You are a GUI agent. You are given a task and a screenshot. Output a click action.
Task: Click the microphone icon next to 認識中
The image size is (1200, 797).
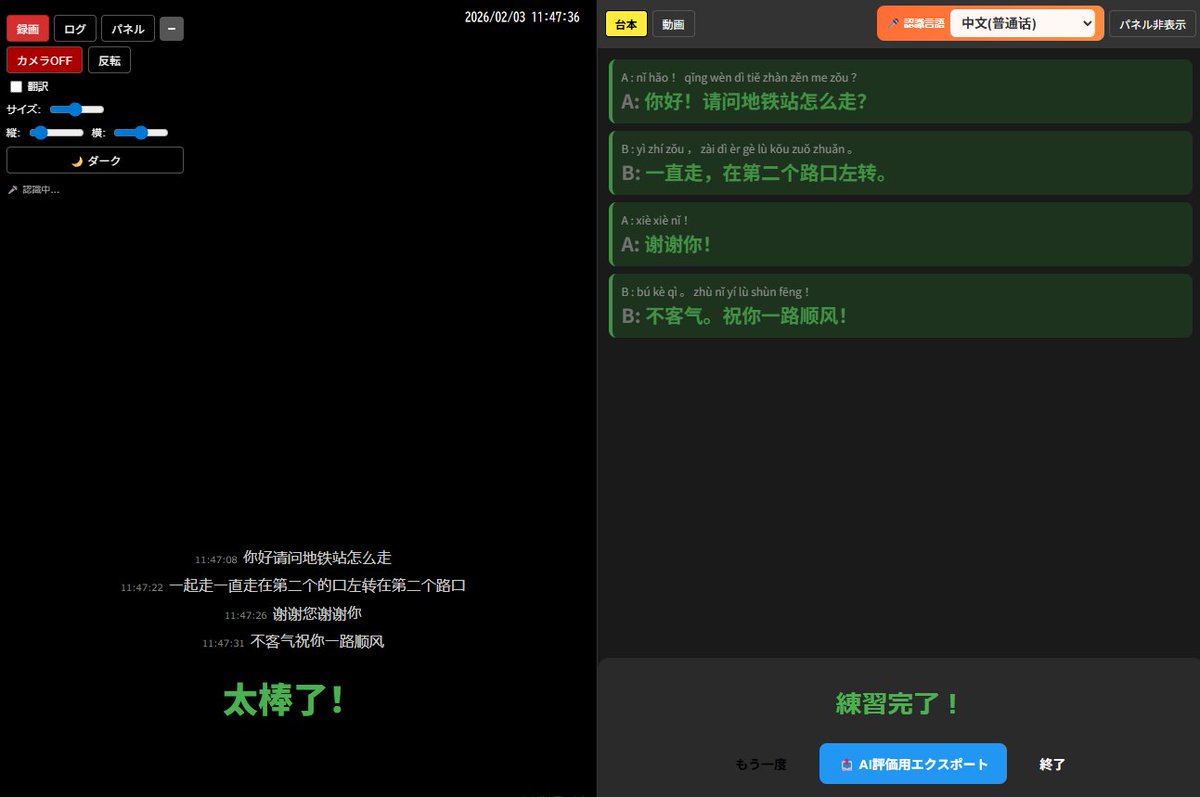tap(10, 189)
